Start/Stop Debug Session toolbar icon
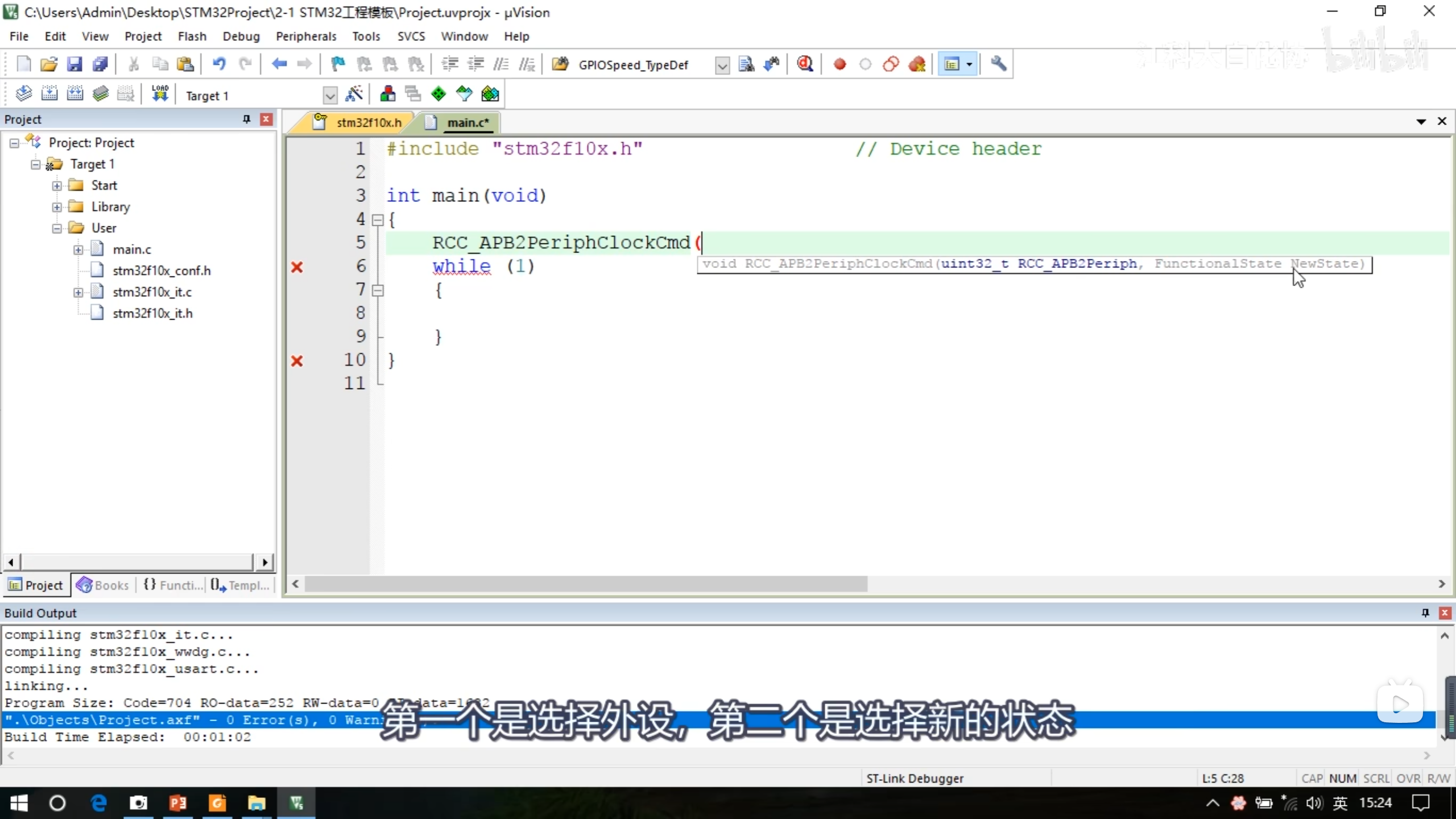 [x=804, y=64]
